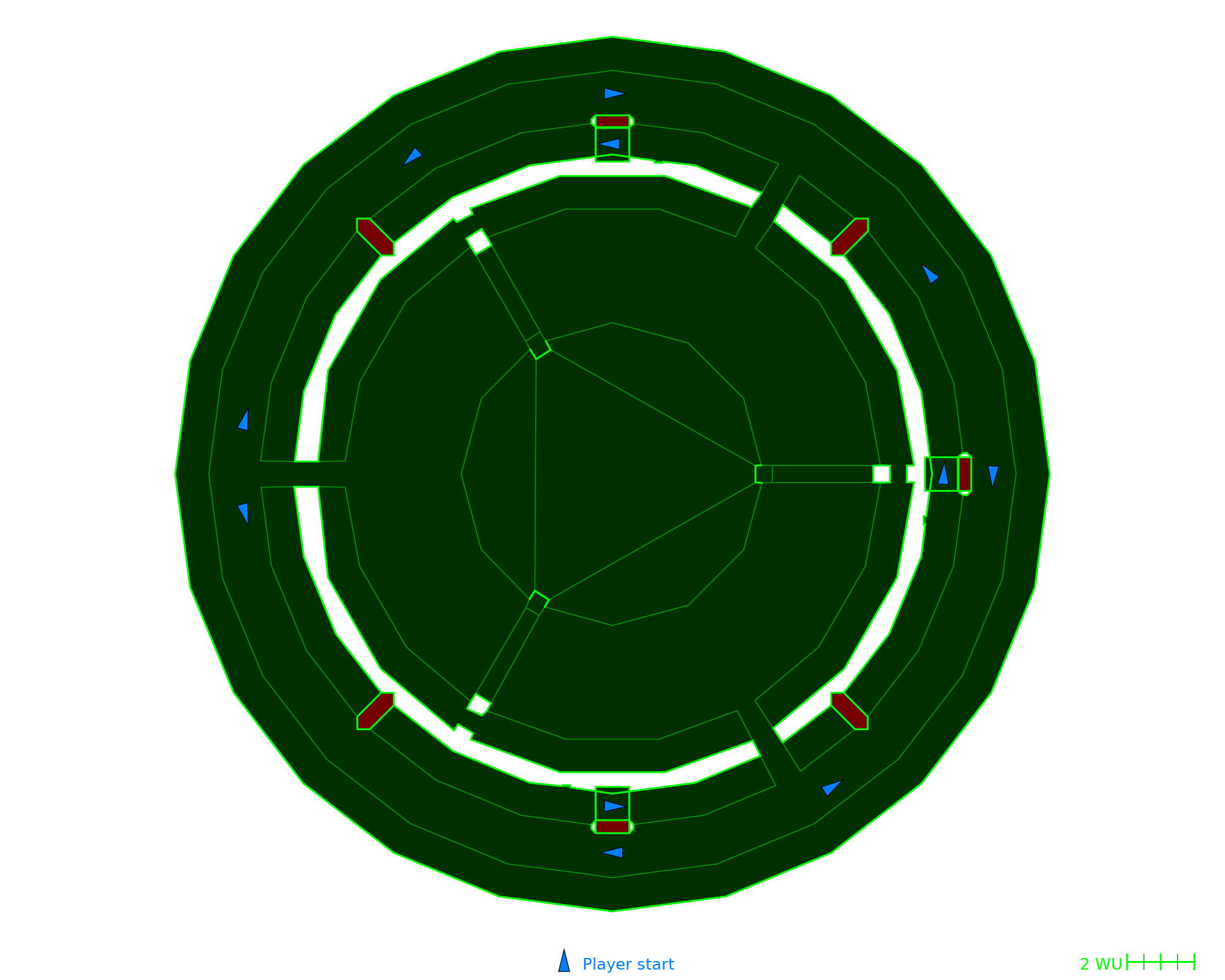This screenshot has height=980, width=1225.
Task: Click the lower-right diagonal player start arrow
Action: pos(831,788)
